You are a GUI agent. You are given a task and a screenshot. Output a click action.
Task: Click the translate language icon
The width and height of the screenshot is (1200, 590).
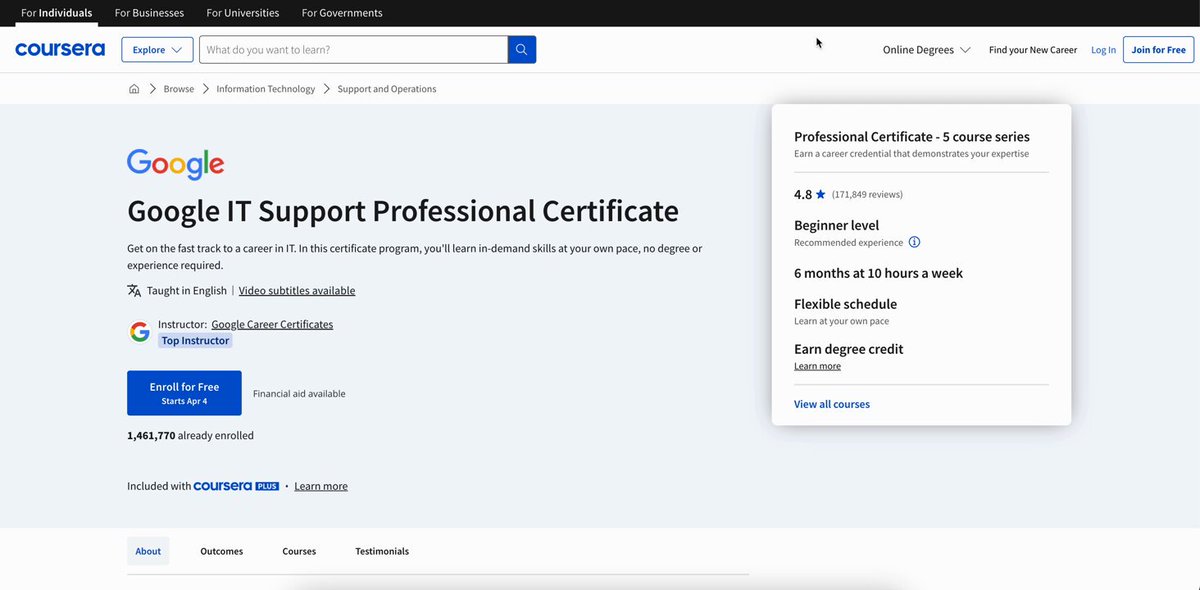134,291
